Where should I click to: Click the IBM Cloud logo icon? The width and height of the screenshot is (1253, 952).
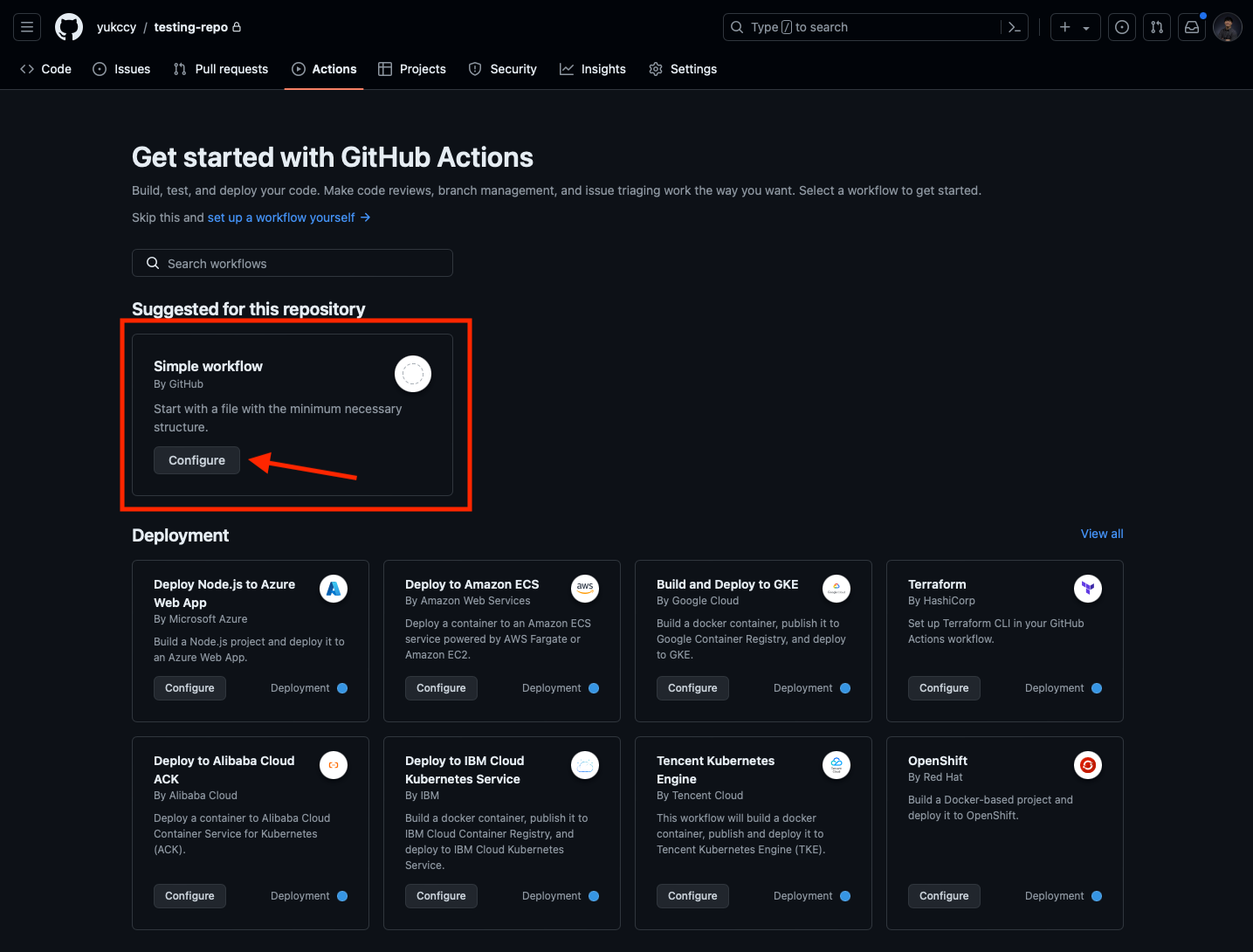(585, 765)
